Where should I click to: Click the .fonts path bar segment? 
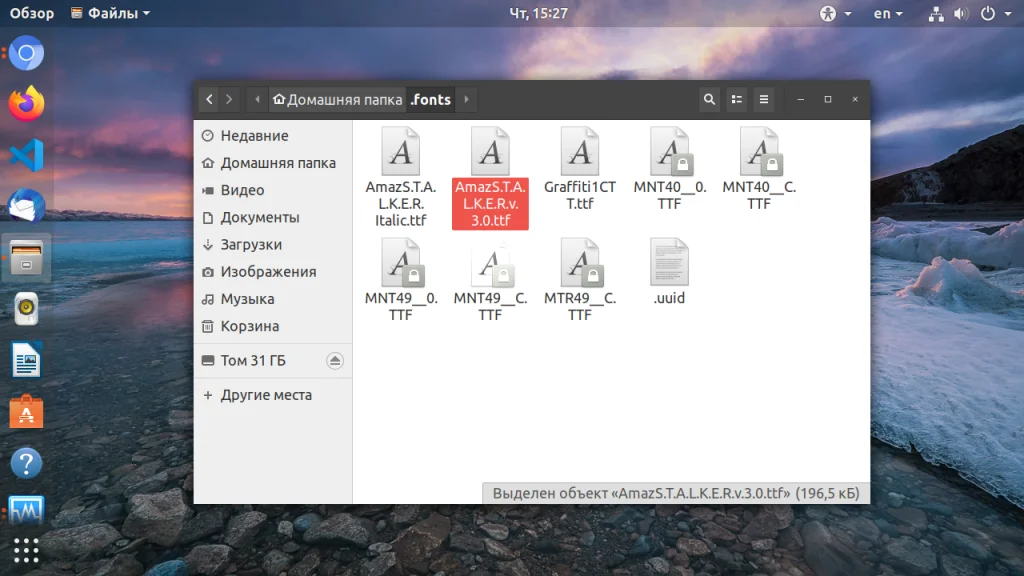point(430,99)
